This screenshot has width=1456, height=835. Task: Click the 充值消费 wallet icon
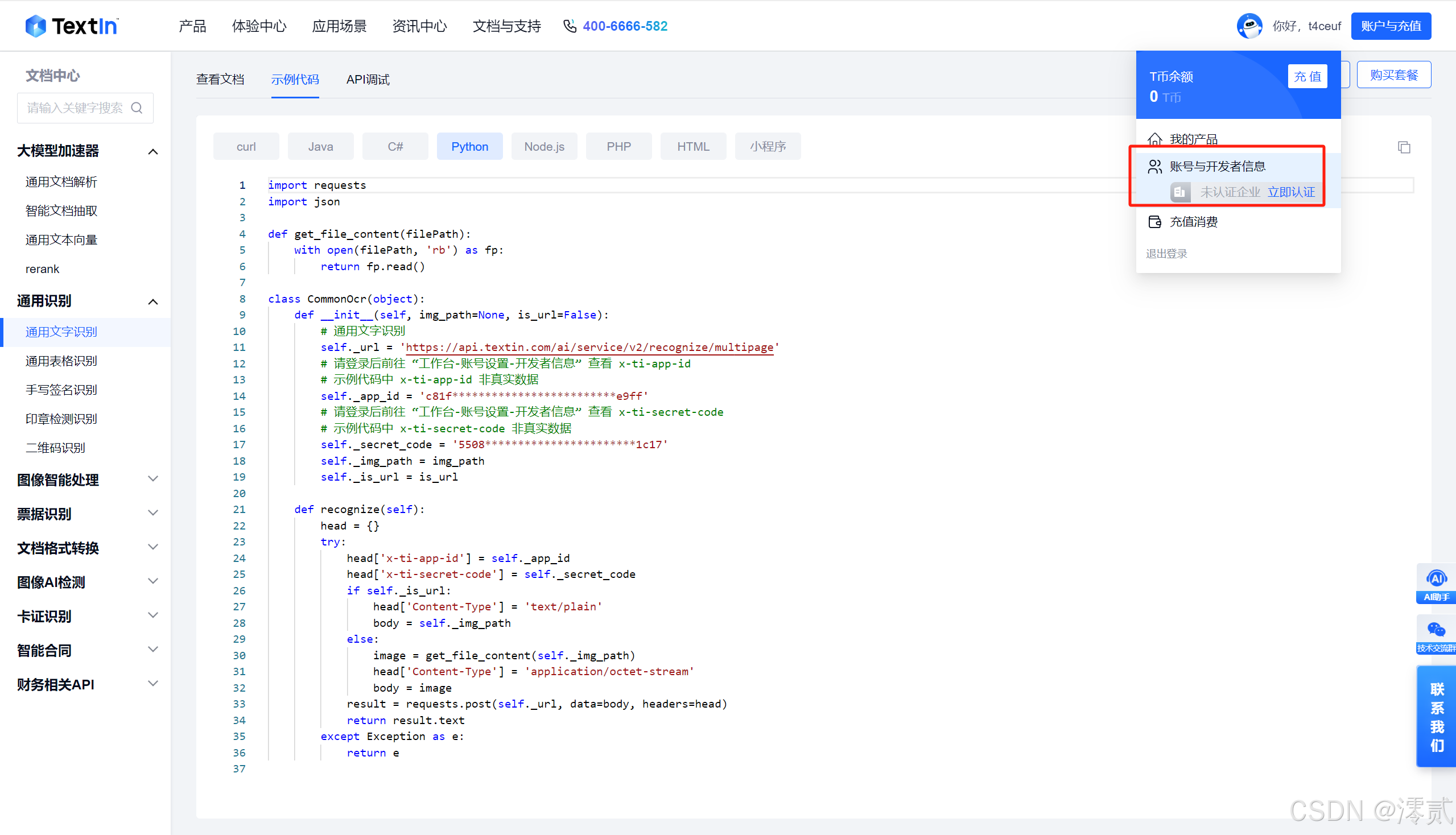coord(1154,222)
